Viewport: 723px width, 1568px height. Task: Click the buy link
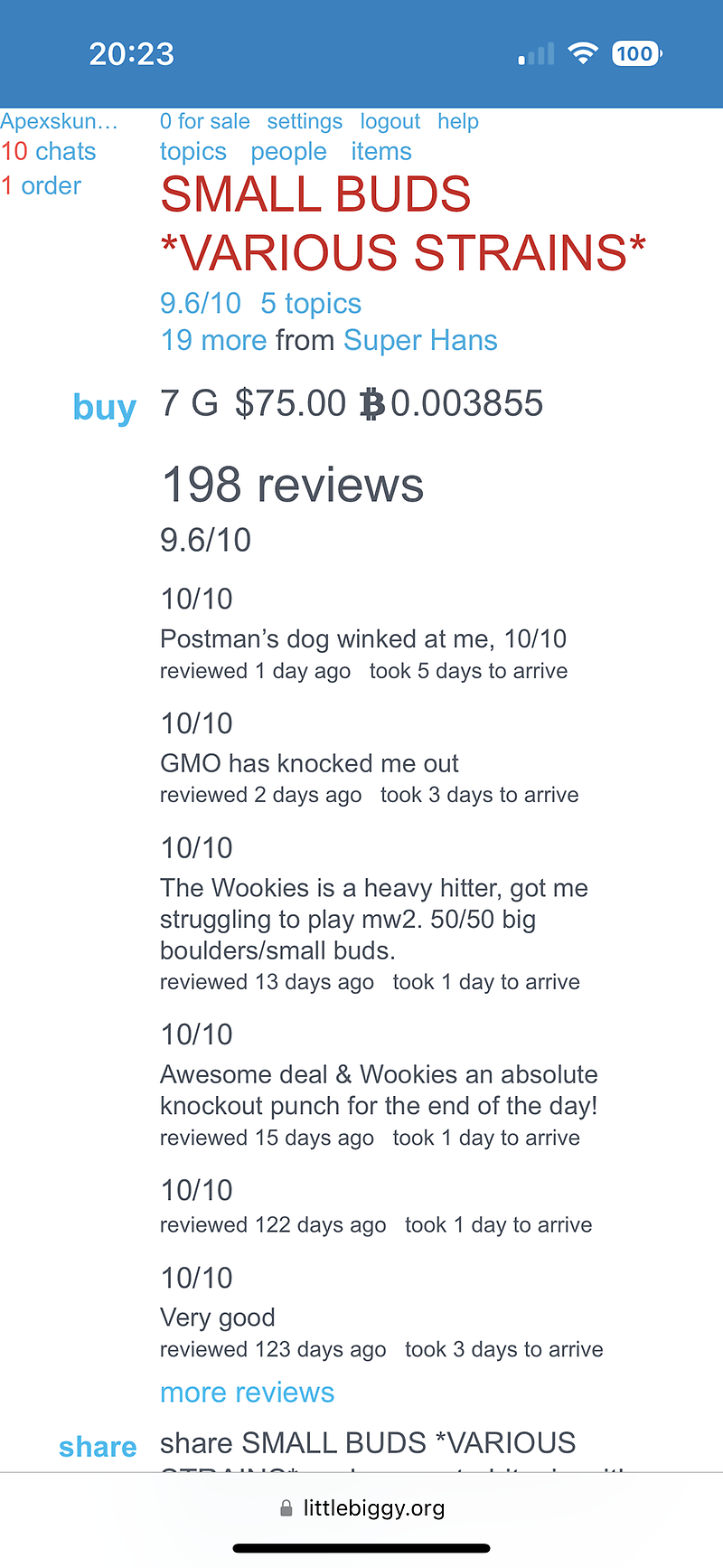point(104,408)
